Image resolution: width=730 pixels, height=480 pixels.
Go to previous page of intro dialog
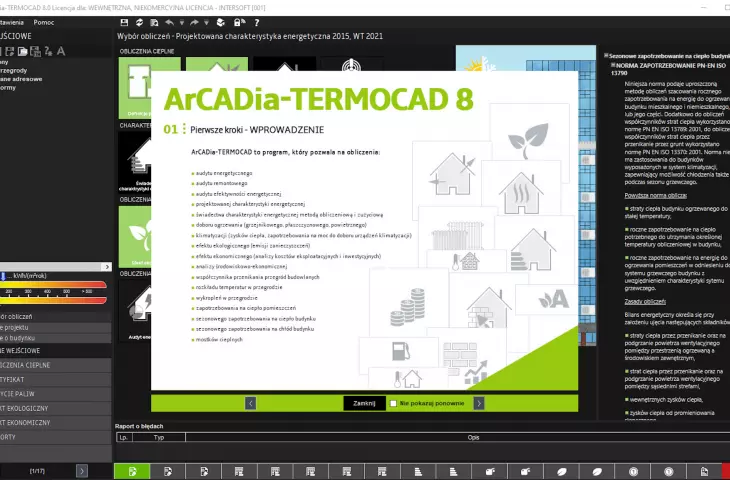[x=250, y=403]
